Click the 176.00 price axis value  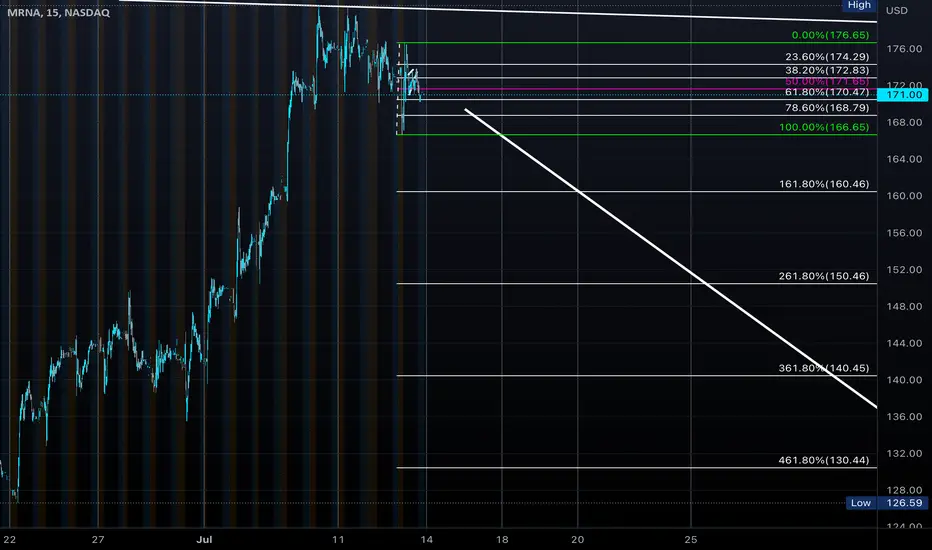[x=904, y=49]
